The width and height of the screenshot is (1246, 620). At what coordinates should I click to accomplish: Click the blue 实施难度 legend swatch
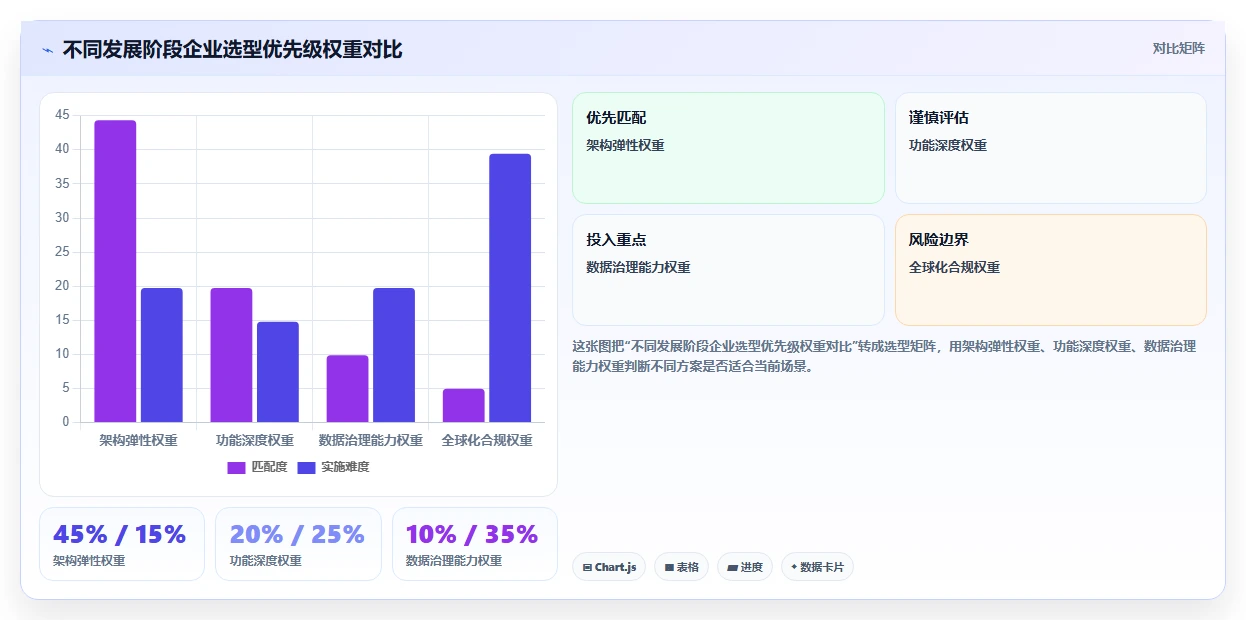(306, 467)
